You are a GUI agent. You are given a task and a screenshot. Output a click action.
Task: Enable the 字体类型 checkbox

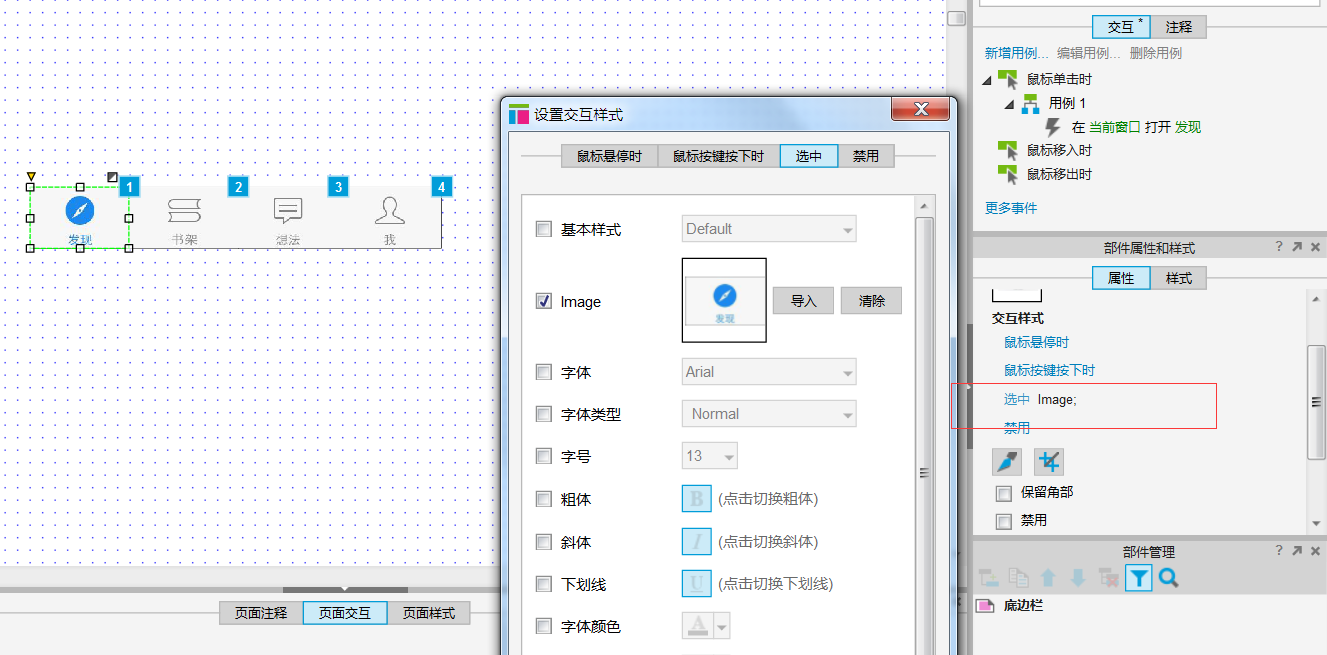pyautogui.click(x=544, y=414)
